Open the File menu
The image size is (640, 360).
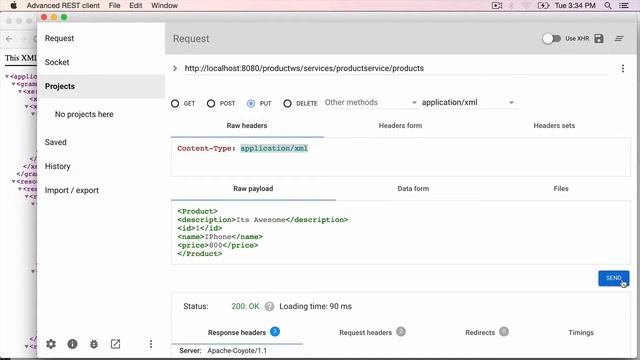click(114, 5)
